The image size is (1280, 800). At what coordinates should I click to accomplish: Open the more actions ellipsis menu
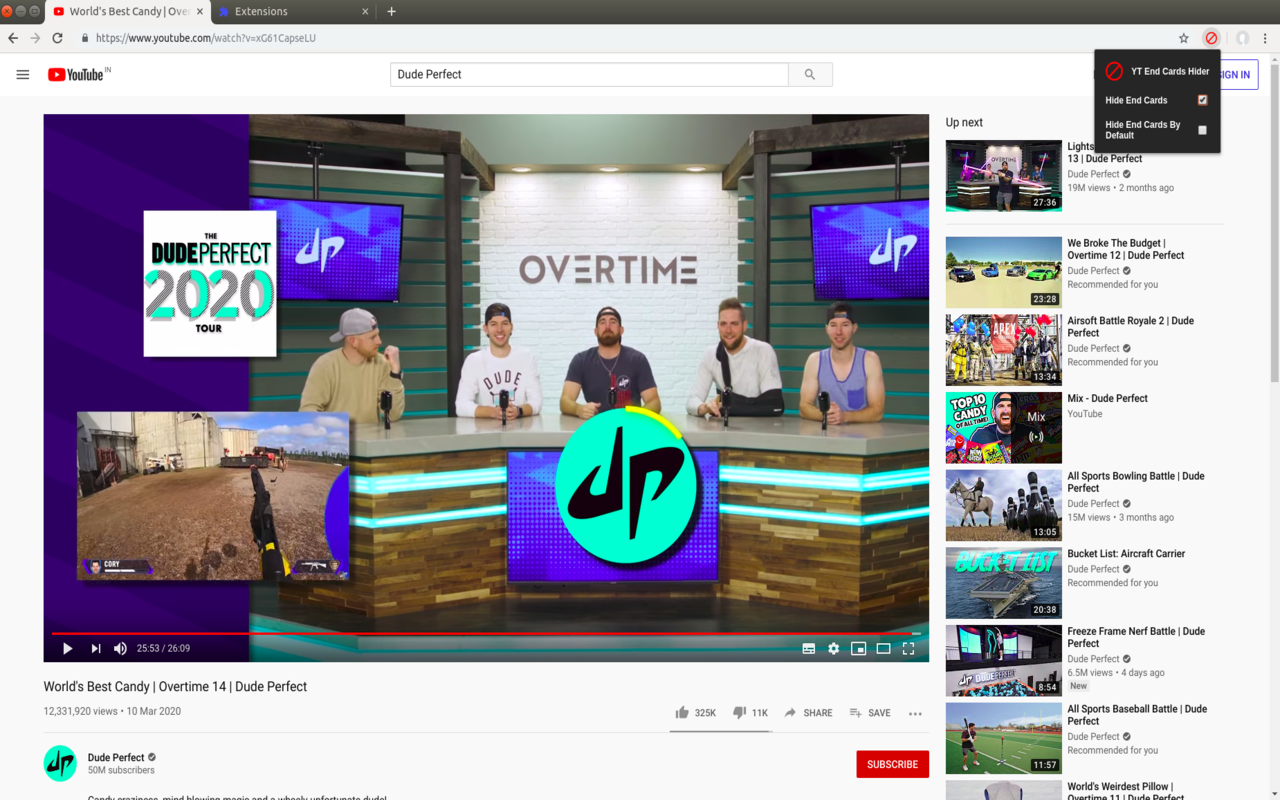915,713
